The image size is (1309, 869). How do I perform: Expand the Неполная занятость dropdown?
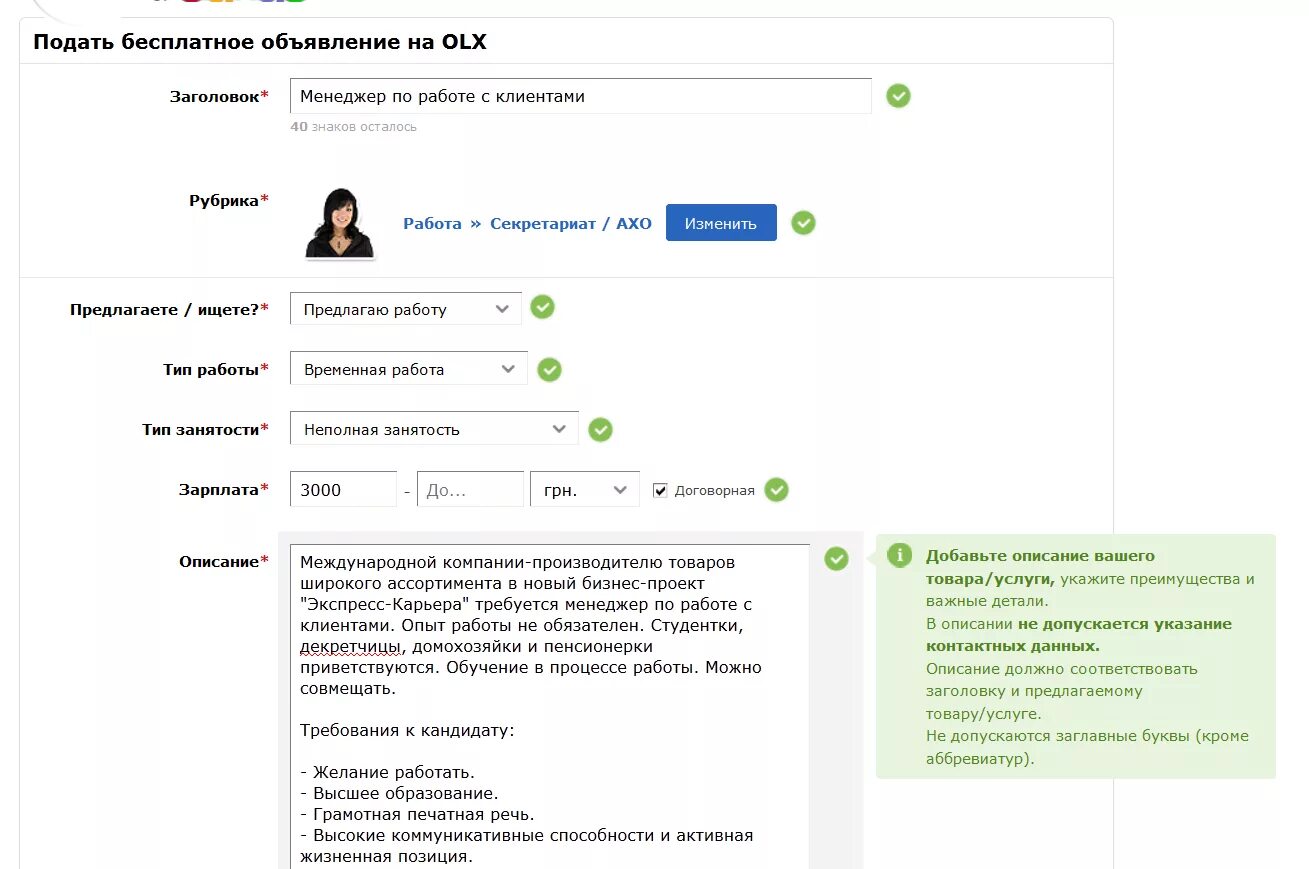434,429
